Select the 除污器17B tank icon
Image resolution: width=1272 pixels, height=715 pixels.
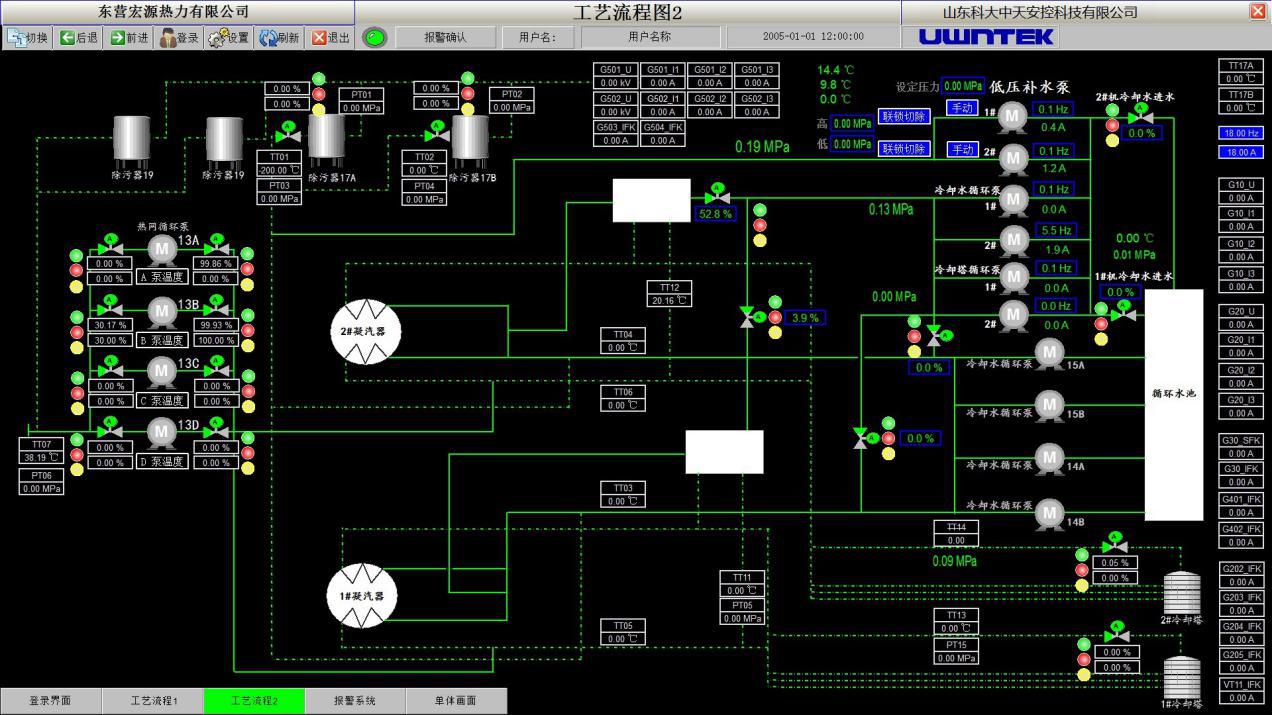point(470,139)
